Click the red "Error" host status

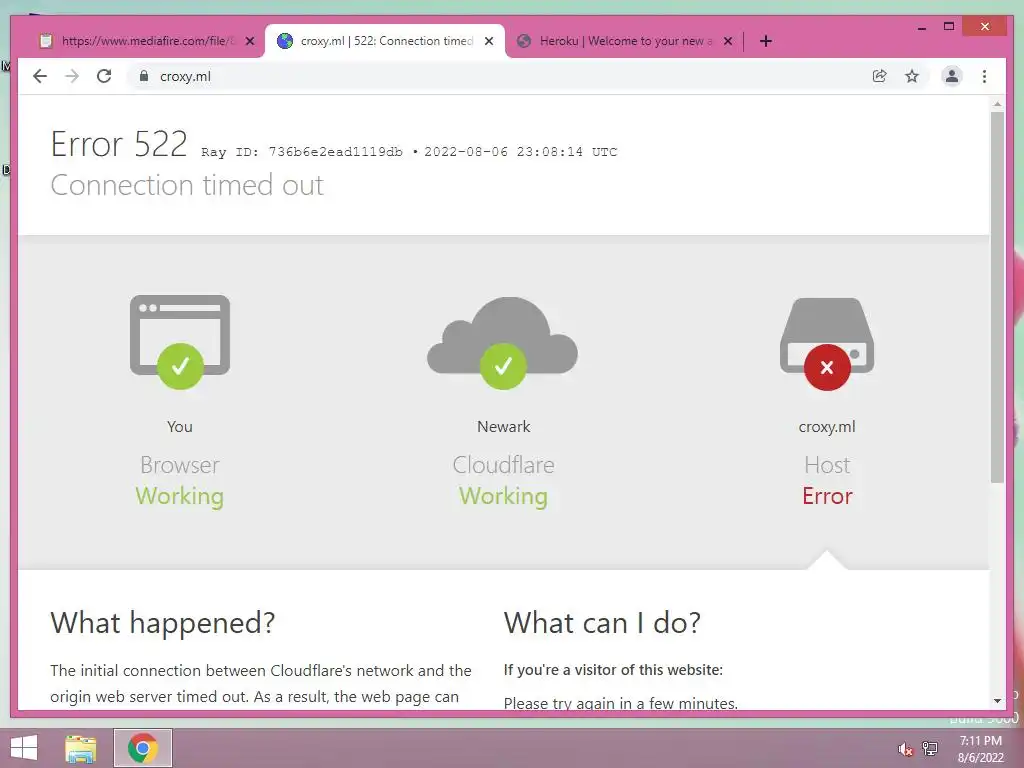827,496
